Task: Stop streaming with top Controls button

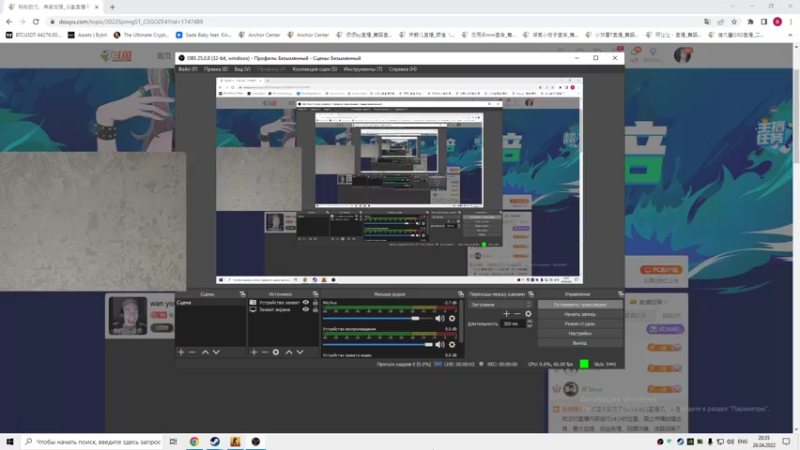Action: pos(580,305)
